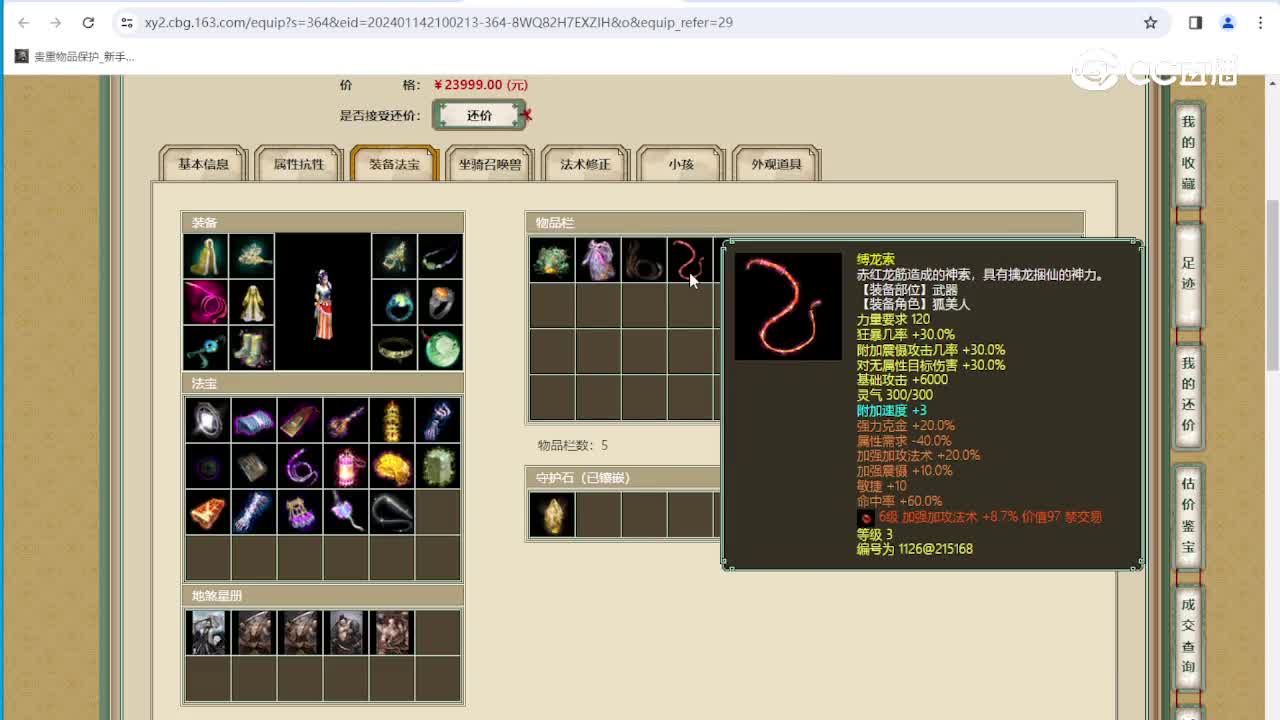Click the 缚龙索 item name in tooltip
Image resolution: width=1280 pixels, height=720 pixels.
coord(876,259)
